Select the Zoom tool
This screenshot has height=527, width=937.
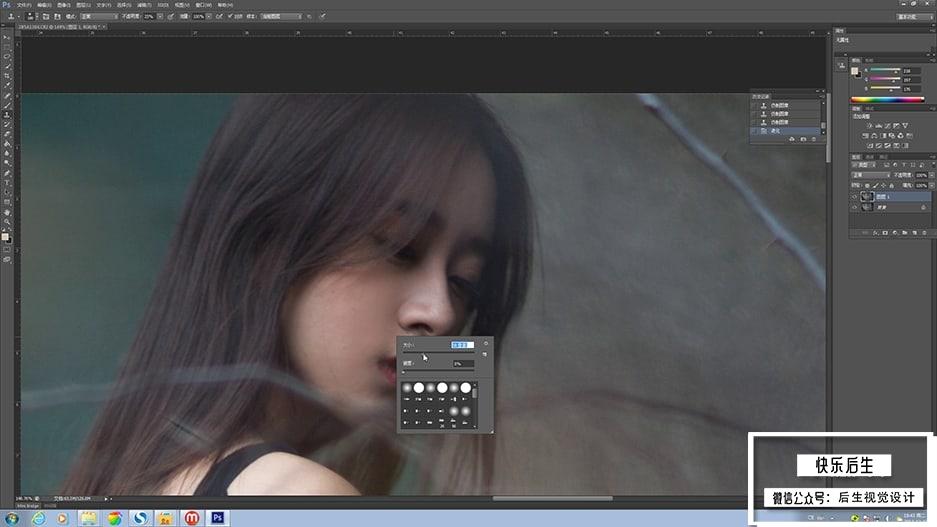(7, 222)
